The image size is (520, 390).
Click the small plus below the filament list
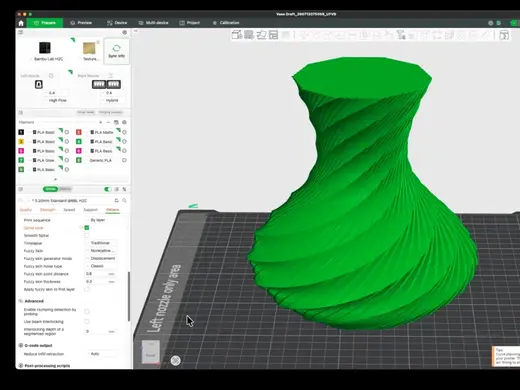55,179
